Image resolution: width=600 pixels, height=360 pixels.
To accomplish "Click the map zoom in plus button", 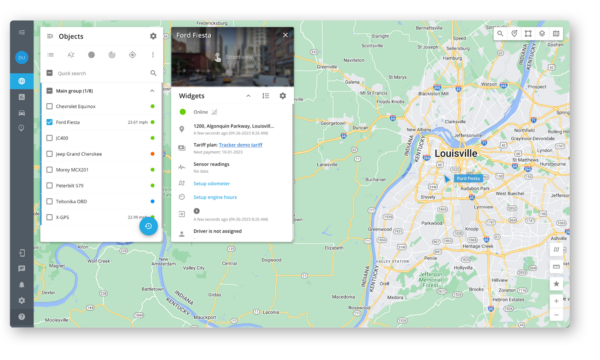I will (x=556, y=301).
